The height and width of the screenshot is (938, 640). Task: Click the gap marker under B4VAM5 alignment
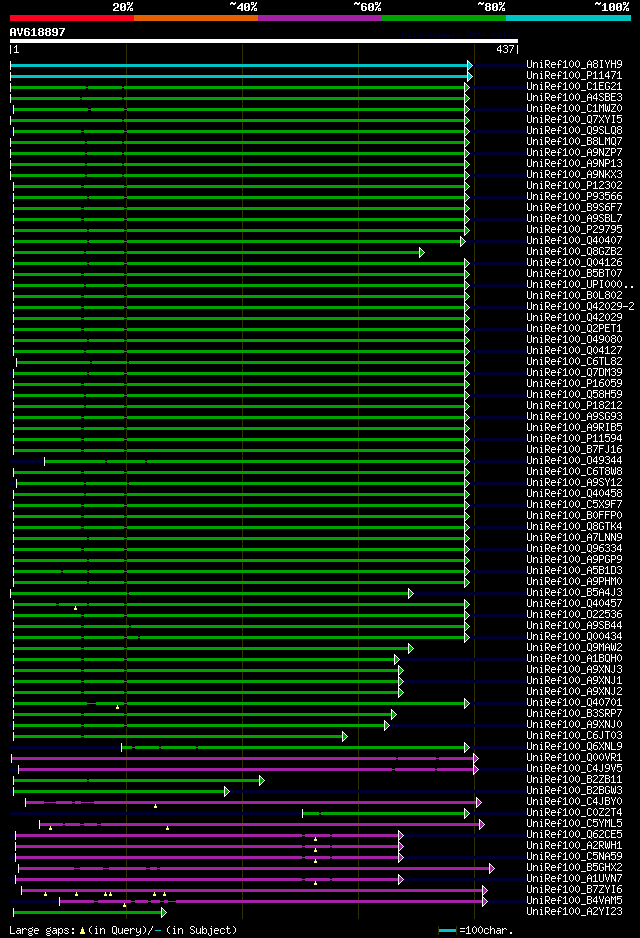point(124,905)
